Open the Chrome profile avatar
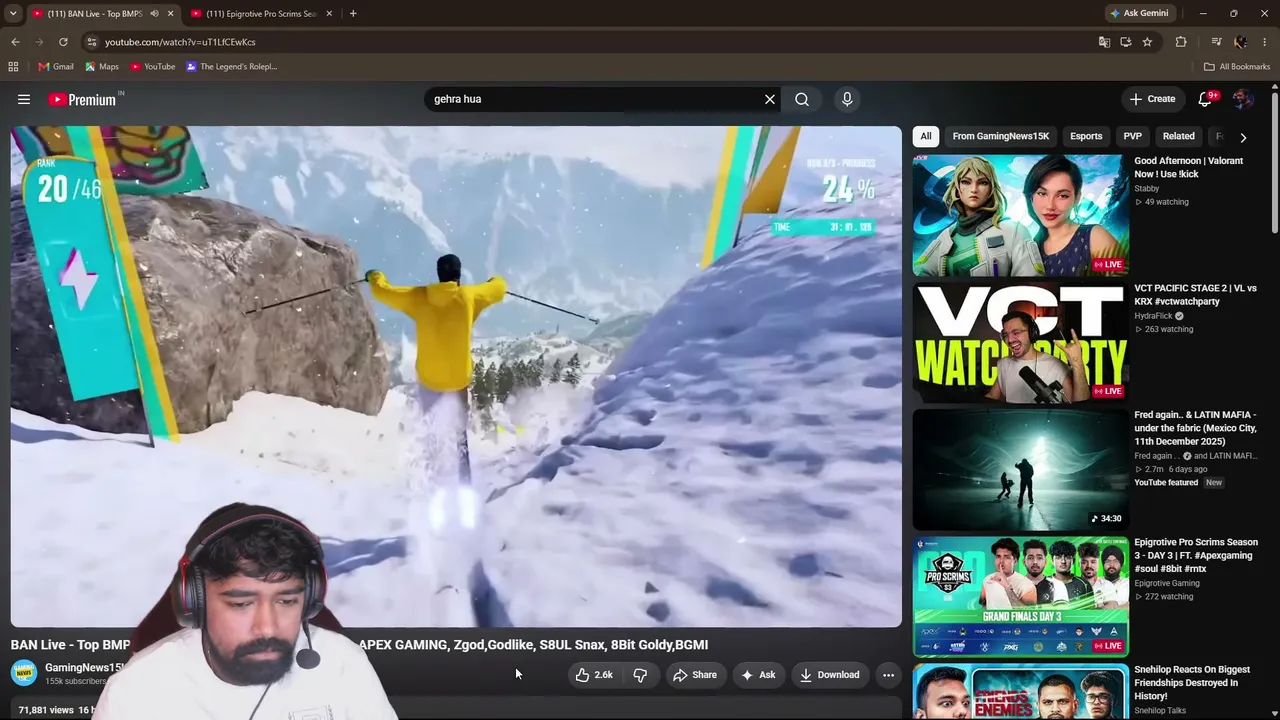Screen dimensions: 1280x720 click(1241, 42)
